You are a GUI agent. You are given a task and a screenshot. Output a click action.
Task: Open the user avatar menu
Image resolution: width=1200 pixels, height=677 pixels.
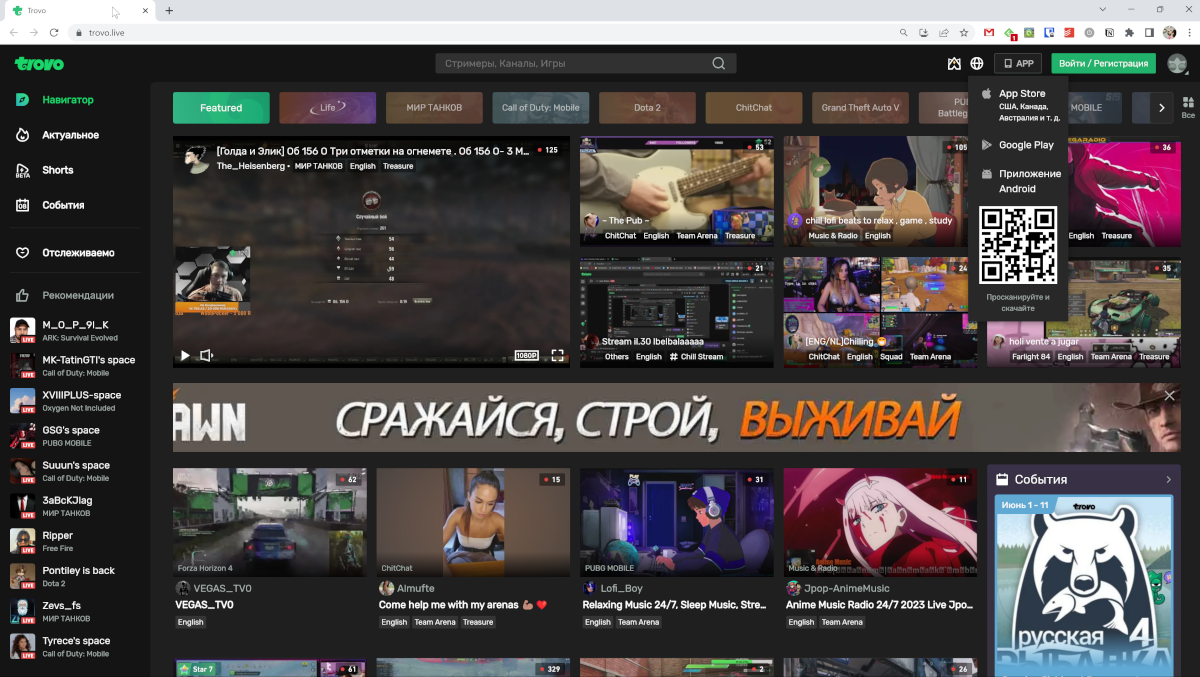pos(1177,64)
